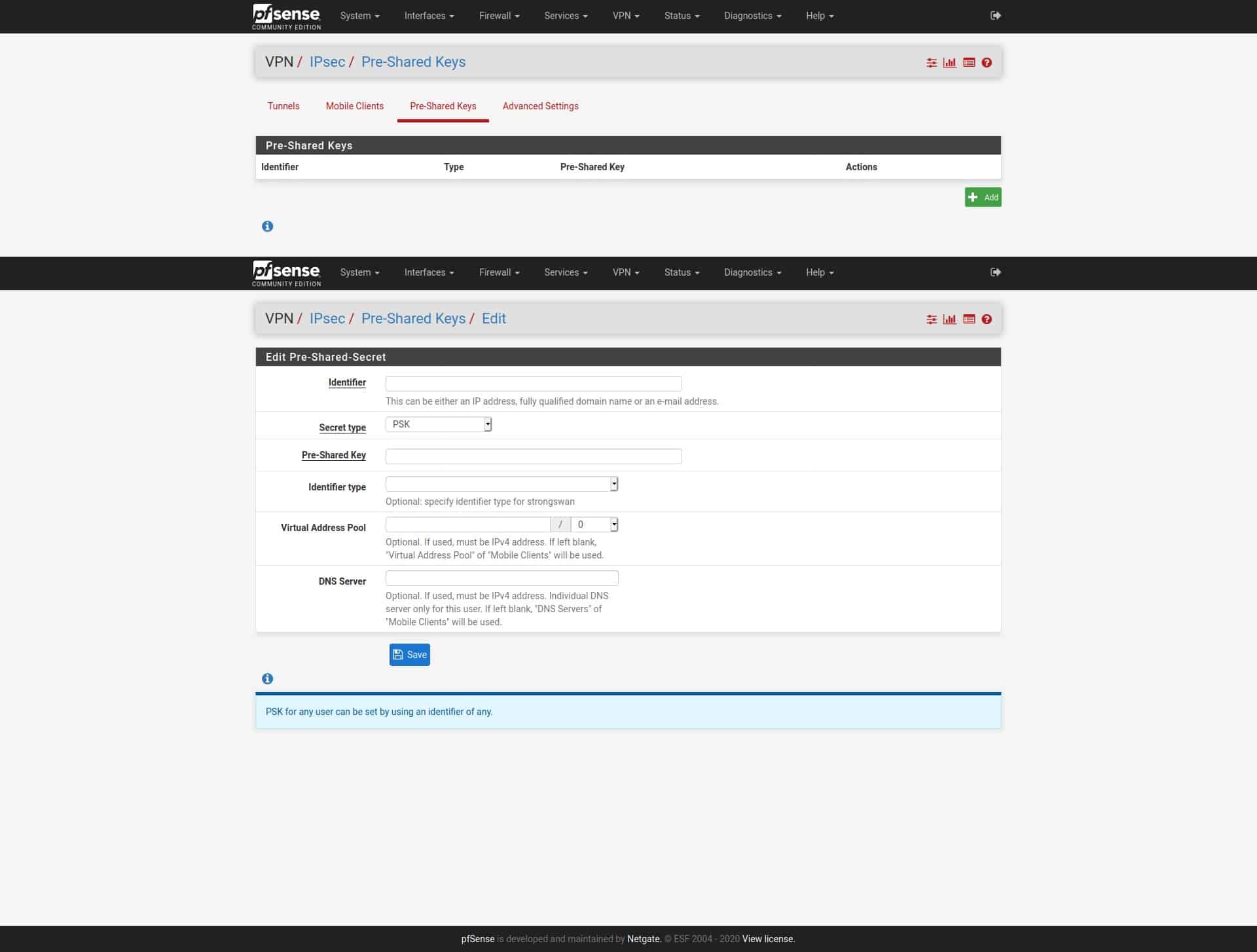Click the info icon below the Pre-Shared Keys table

pyautogui.click(x=267, y=227)
